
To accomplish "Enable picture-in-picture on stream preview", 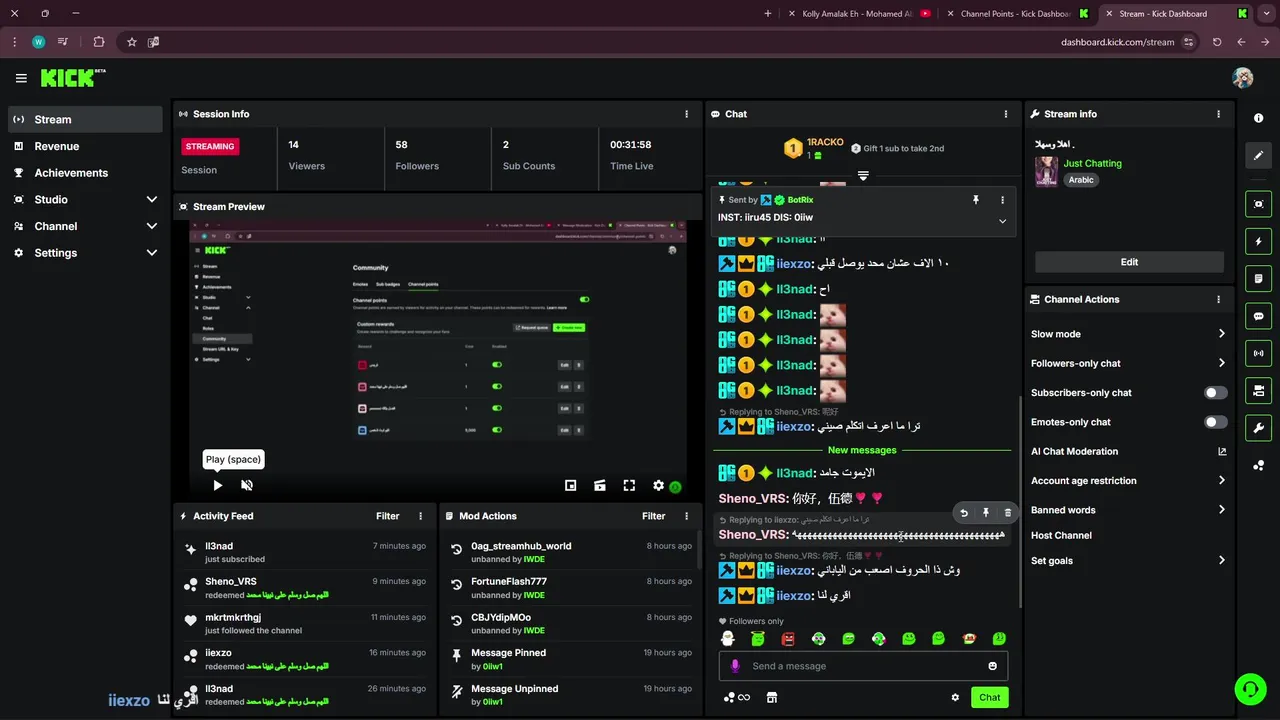I will (570, 485).
